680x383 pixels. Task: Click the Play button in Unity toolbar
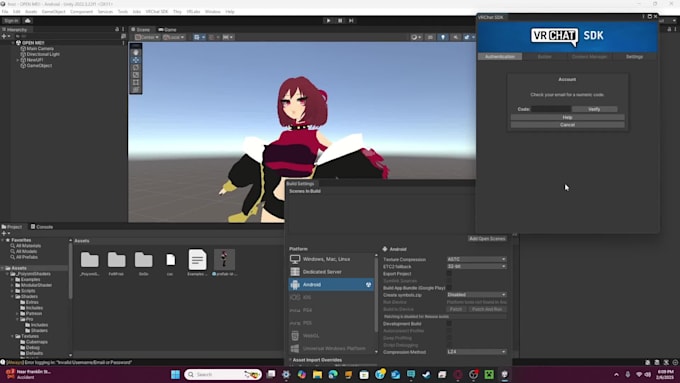(x=328, y=20)
